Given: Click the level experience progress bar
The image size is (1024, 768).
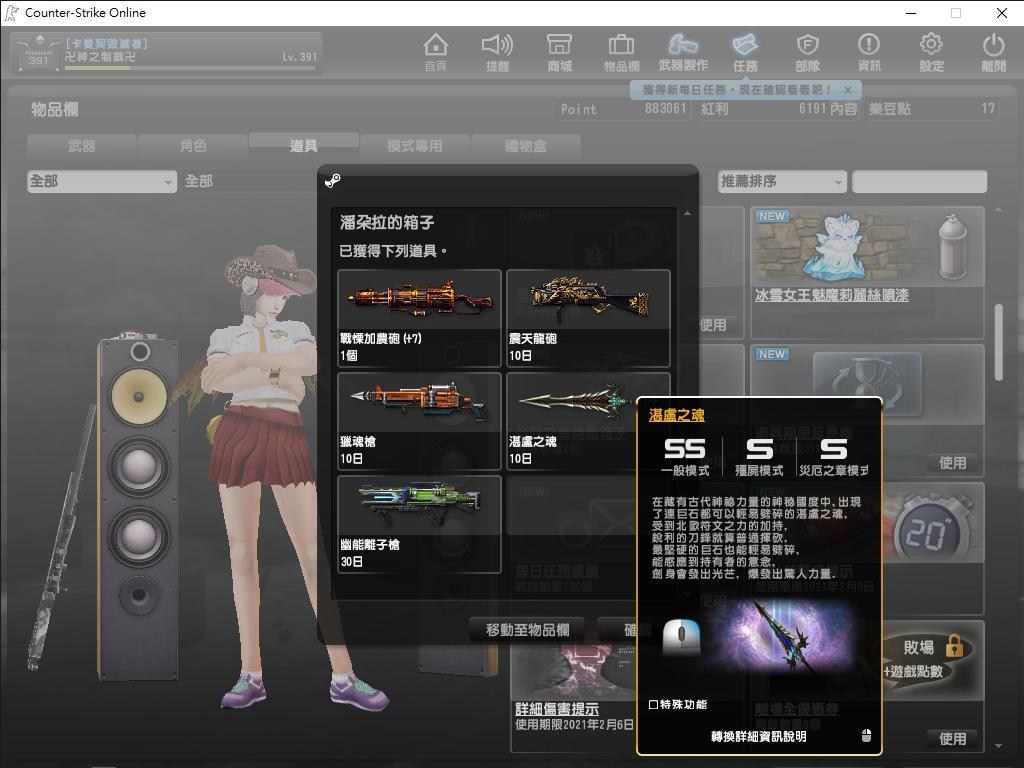Looking at the screenshot, I should (191, 67).
